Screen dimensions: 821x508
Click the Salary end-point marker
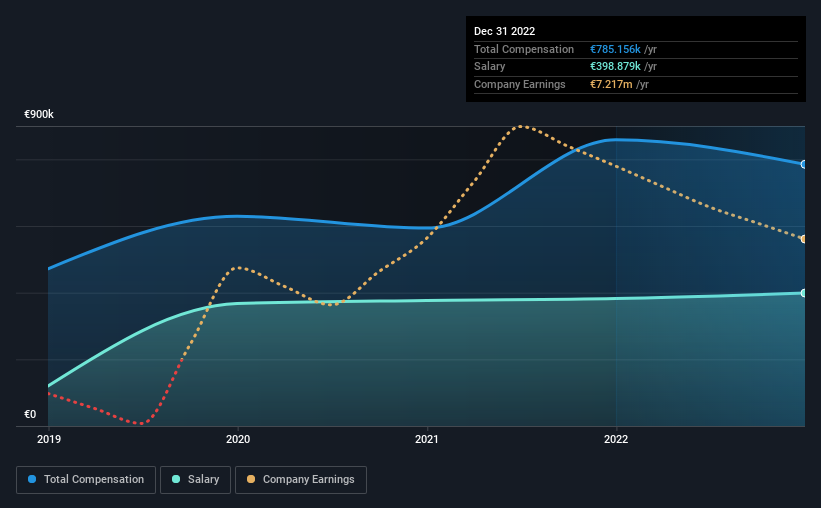pos(804,293)
